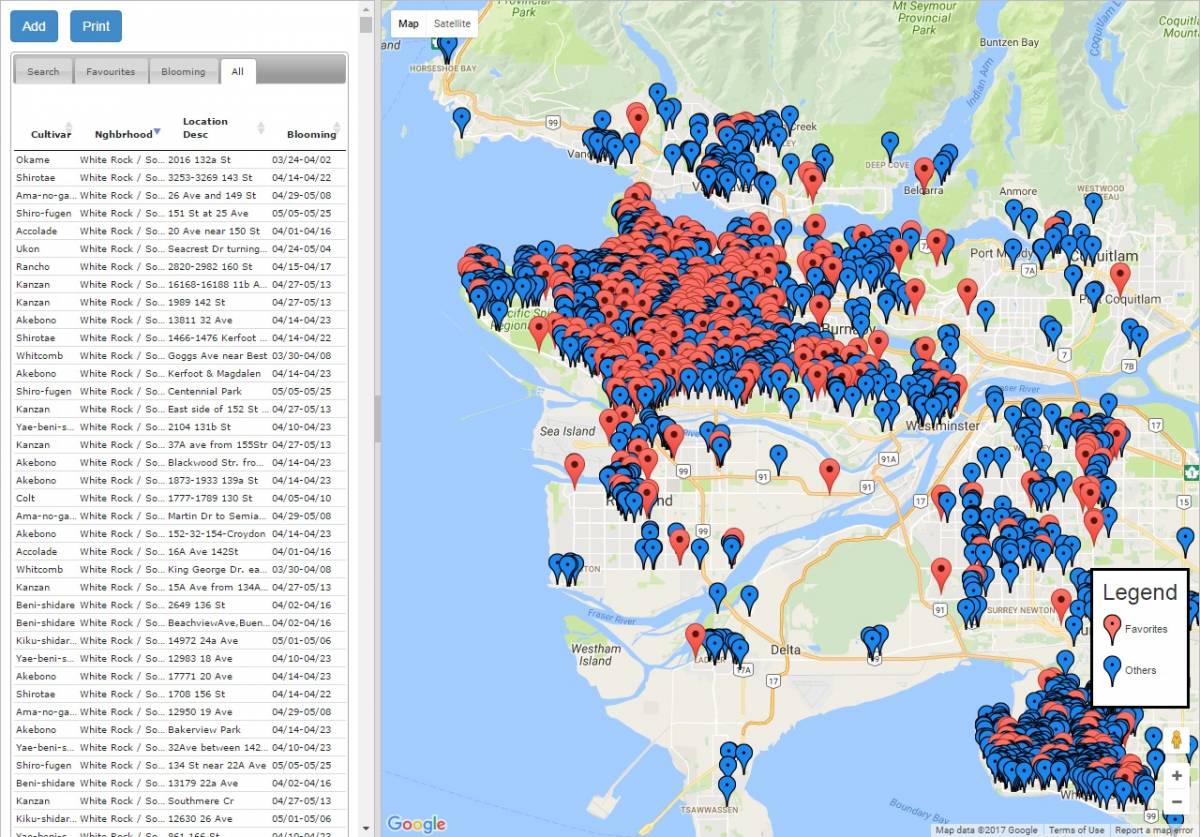Select the Kanzan row at 1989 142 St

click(x=180, y=302)
